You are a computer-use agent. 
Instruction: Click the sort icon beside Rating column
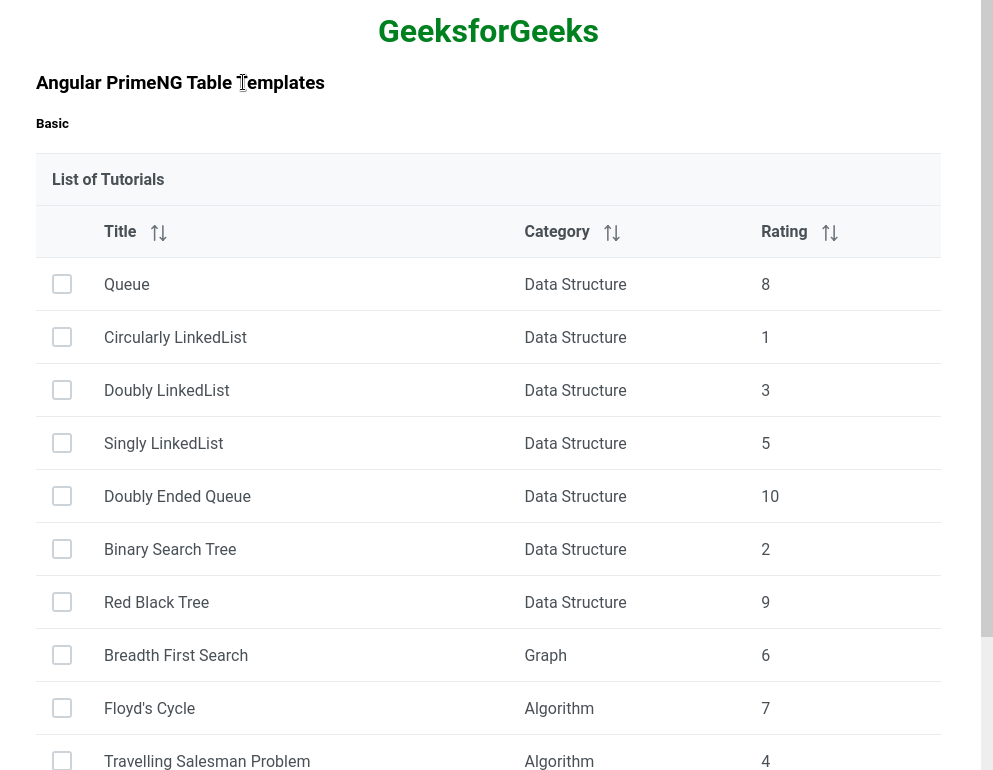click(x=830, y=231)
